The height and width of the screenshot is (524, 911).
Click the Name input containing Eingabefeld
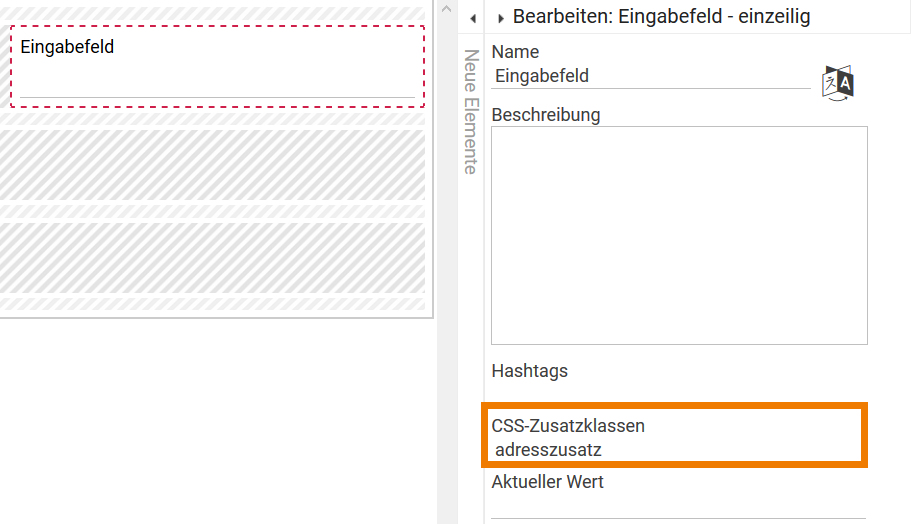(x=650, y=76)
